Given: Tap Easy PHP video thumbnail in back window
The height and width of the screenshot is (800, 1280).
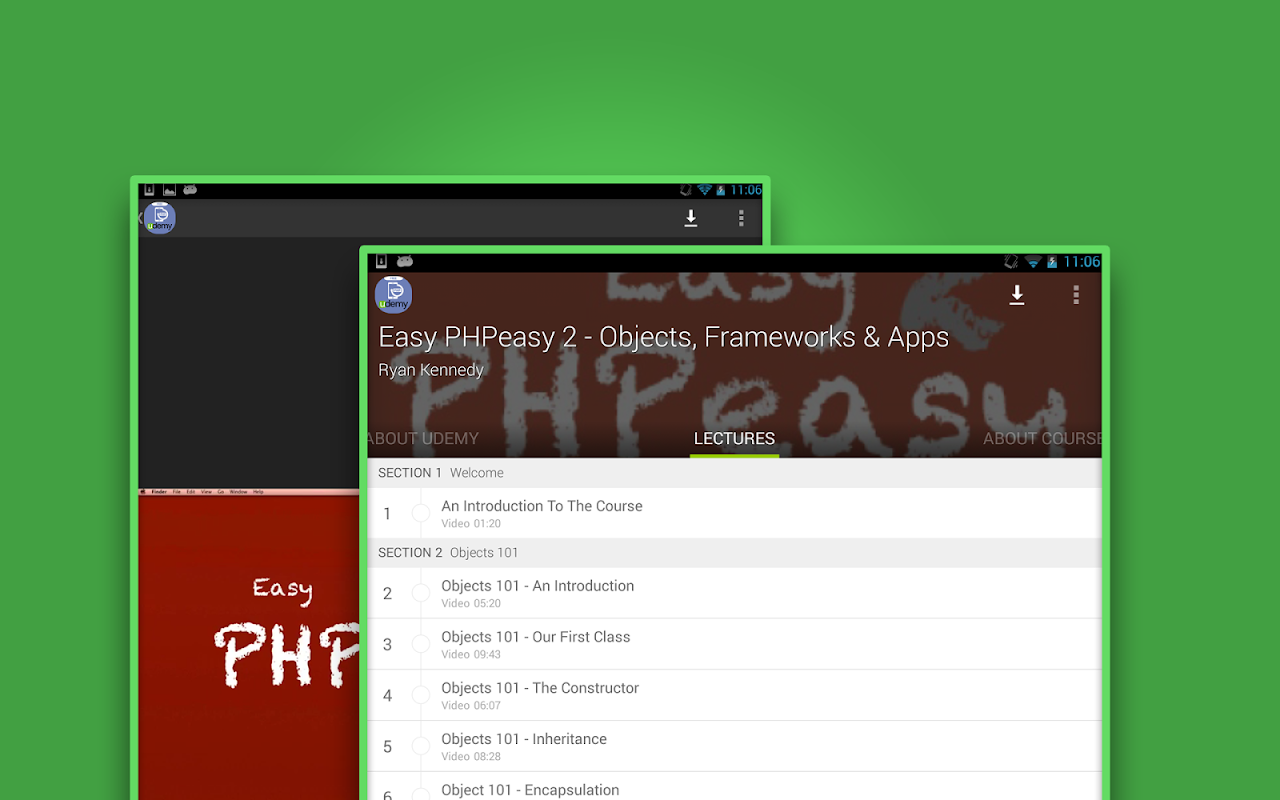Looking at the screenshot, I should pos(248,645).
